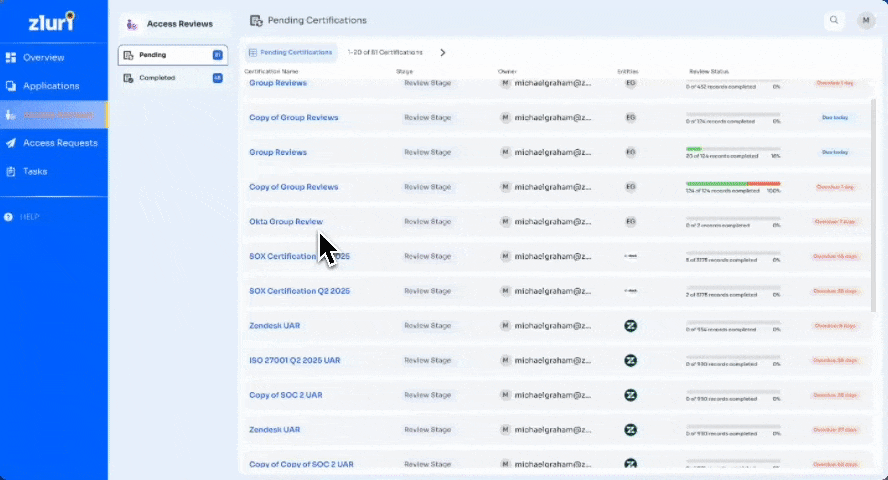This screenshot has height=480, width=888.
Task: Select the Completed list in Access Reviews
Action: tap(173, 78)
